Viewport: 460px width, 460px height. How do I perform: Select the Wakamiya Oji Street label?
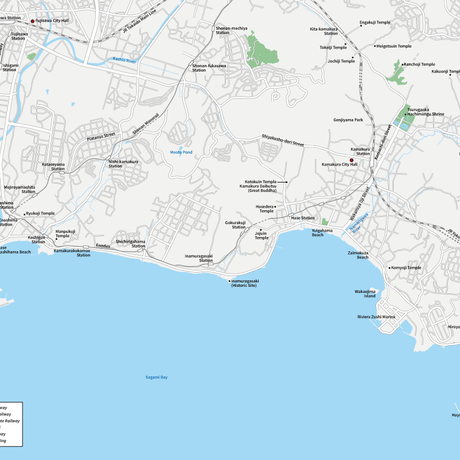tap(360, 204)
